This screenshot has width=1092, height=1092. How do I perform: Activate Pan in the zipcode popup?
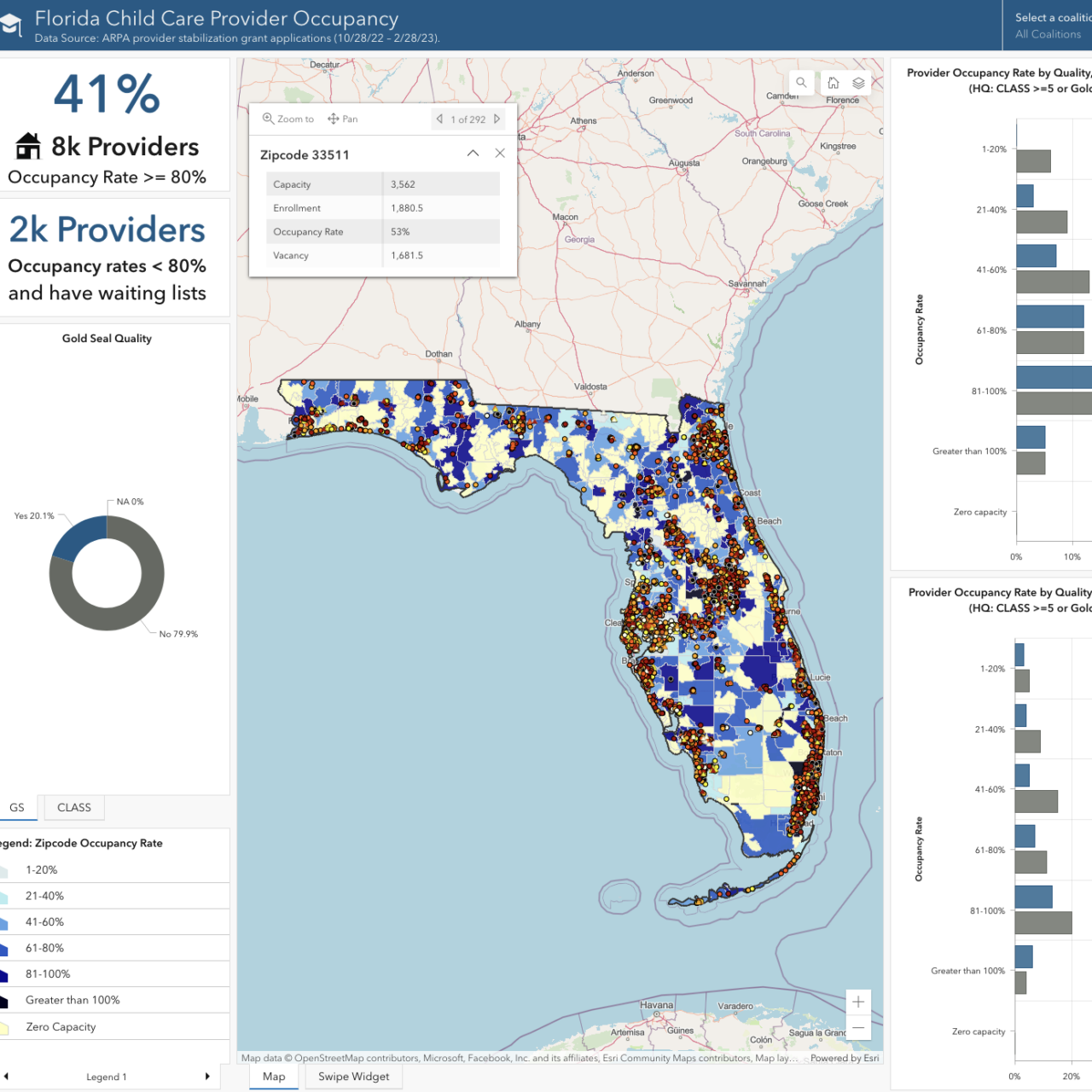click(x=343, y=119)
